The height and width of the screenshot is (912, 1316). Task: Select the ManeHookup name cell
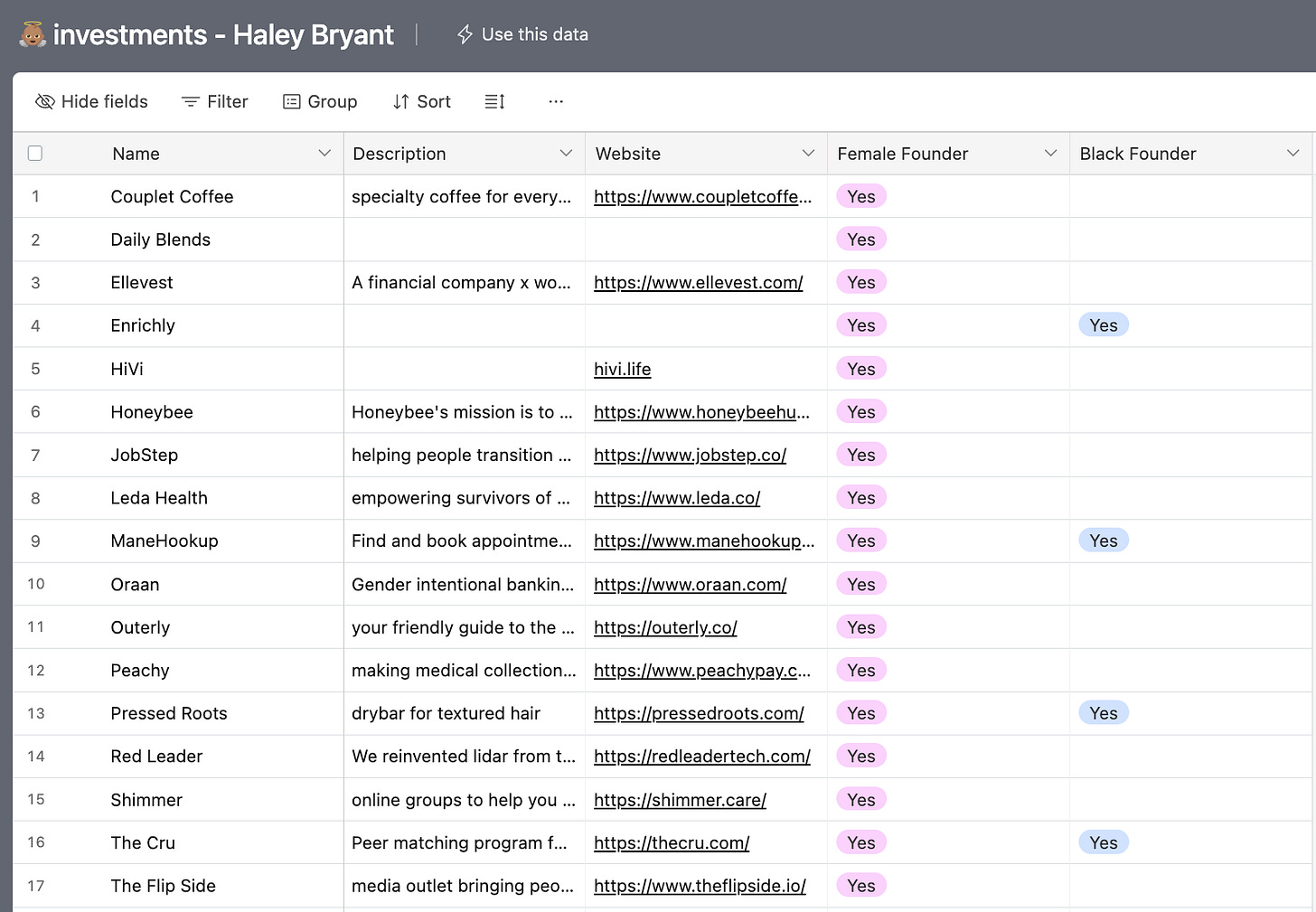223,541
